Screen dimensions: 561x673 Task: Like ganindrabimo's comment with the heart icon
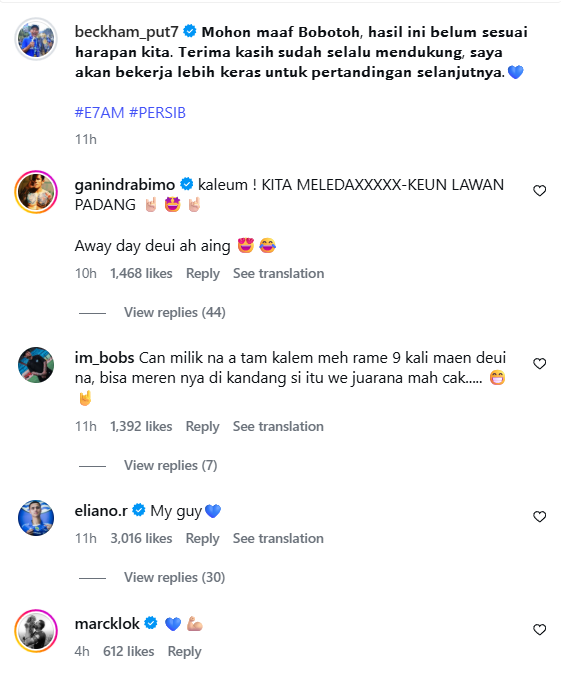539,191
